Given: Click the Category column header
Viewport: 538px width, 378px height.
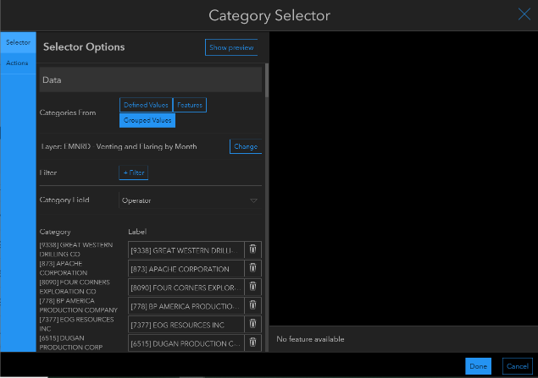Looking at the screenshot, I should [55, 232].
